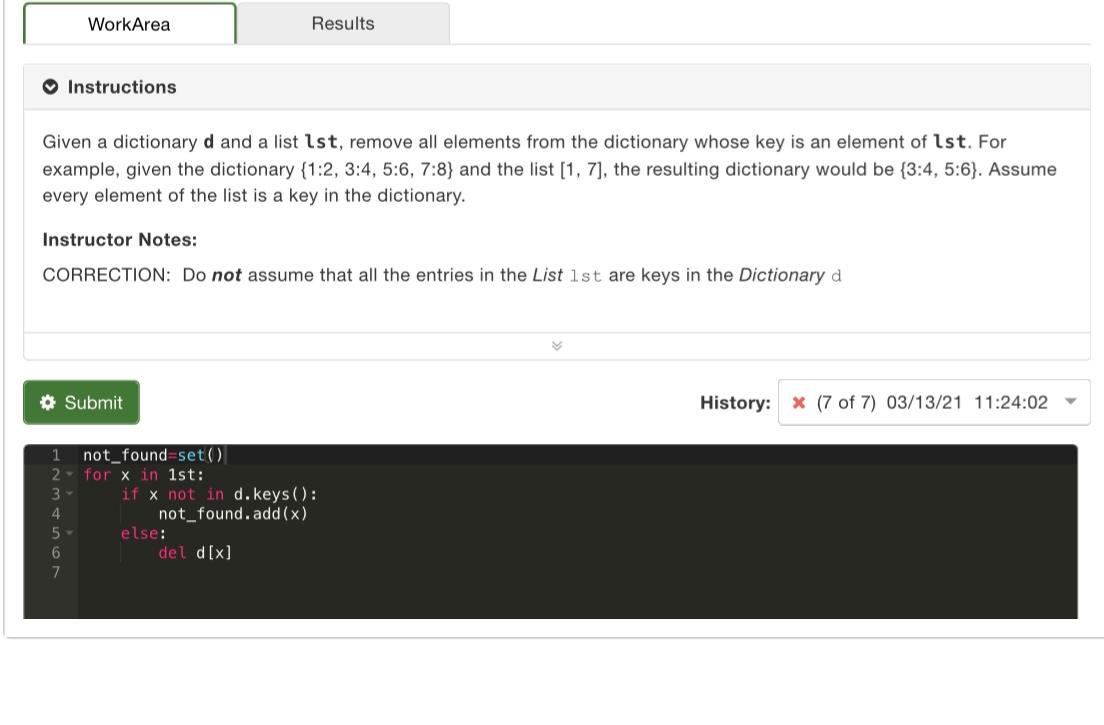Expand instructions using the double-chevron bar
This screenshot has height=725, width=1104.
[556, 346]
